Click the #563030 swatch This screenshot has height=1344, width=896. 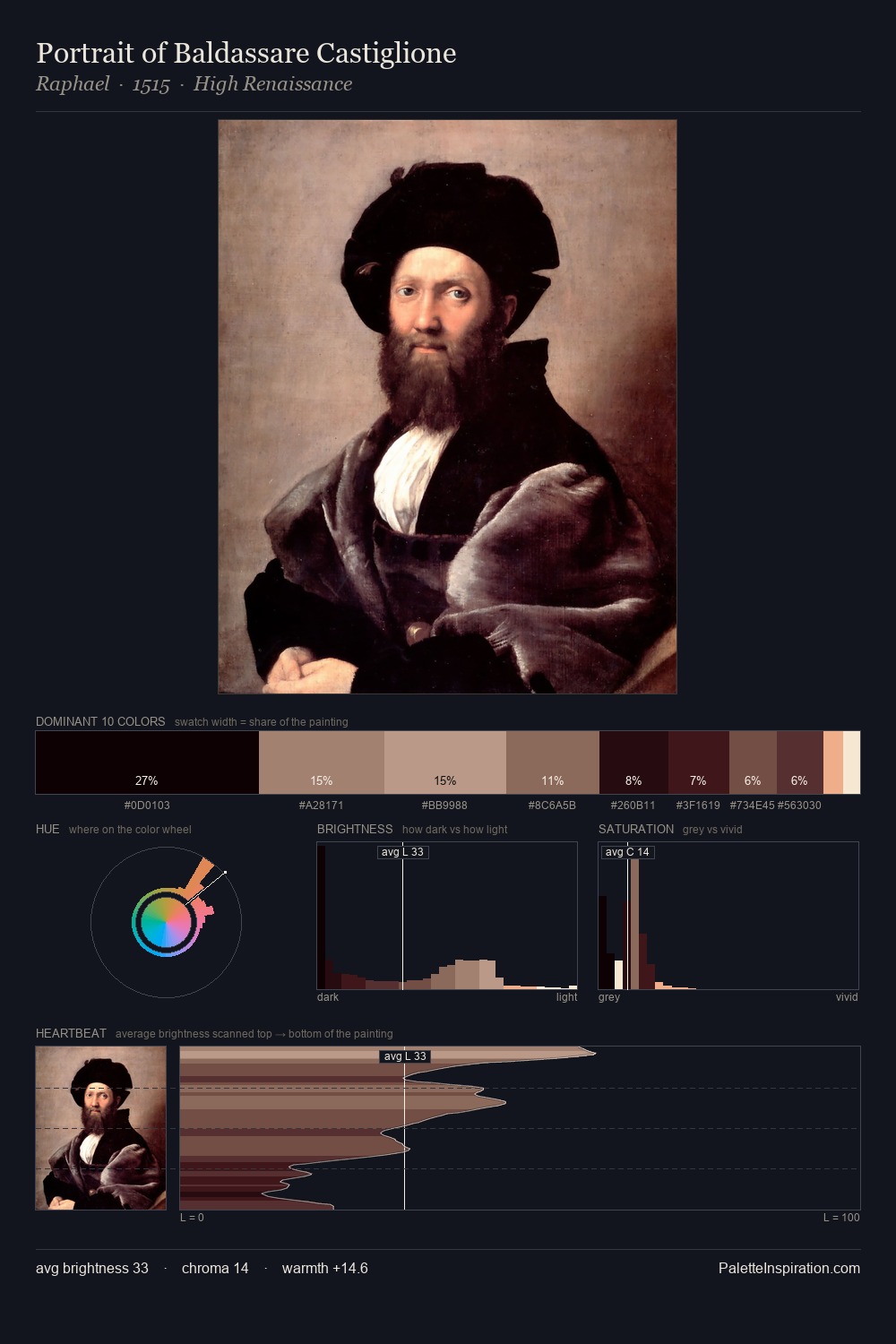800,762
